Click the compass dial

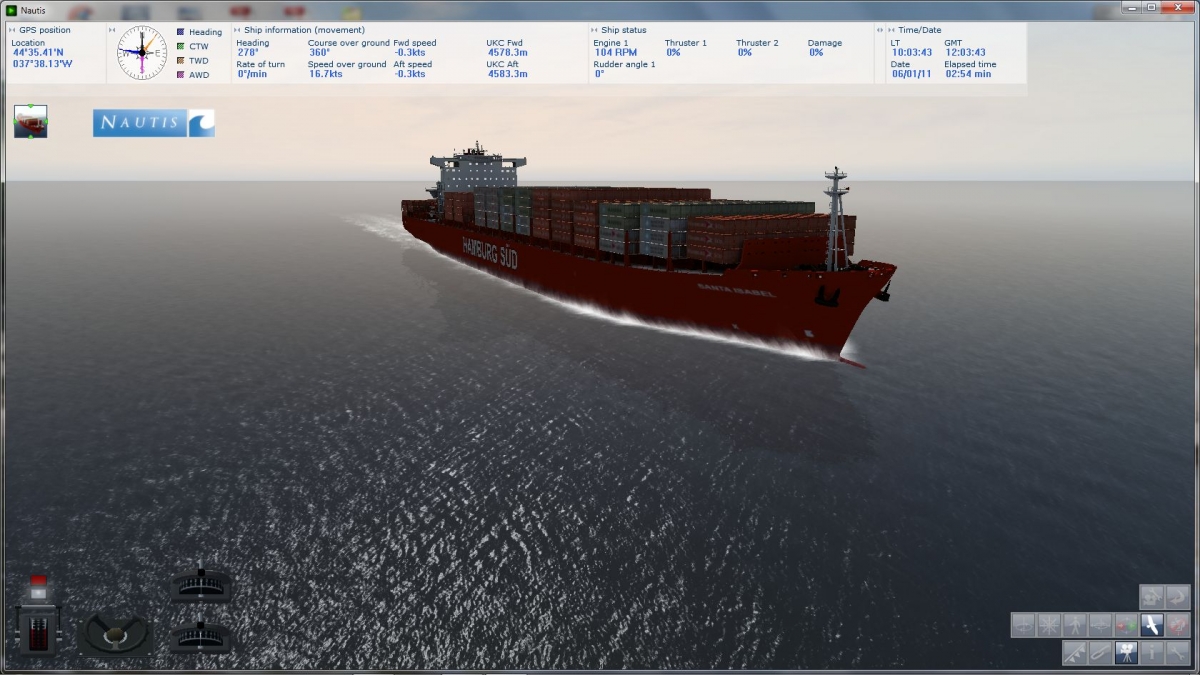click(142, 53)
